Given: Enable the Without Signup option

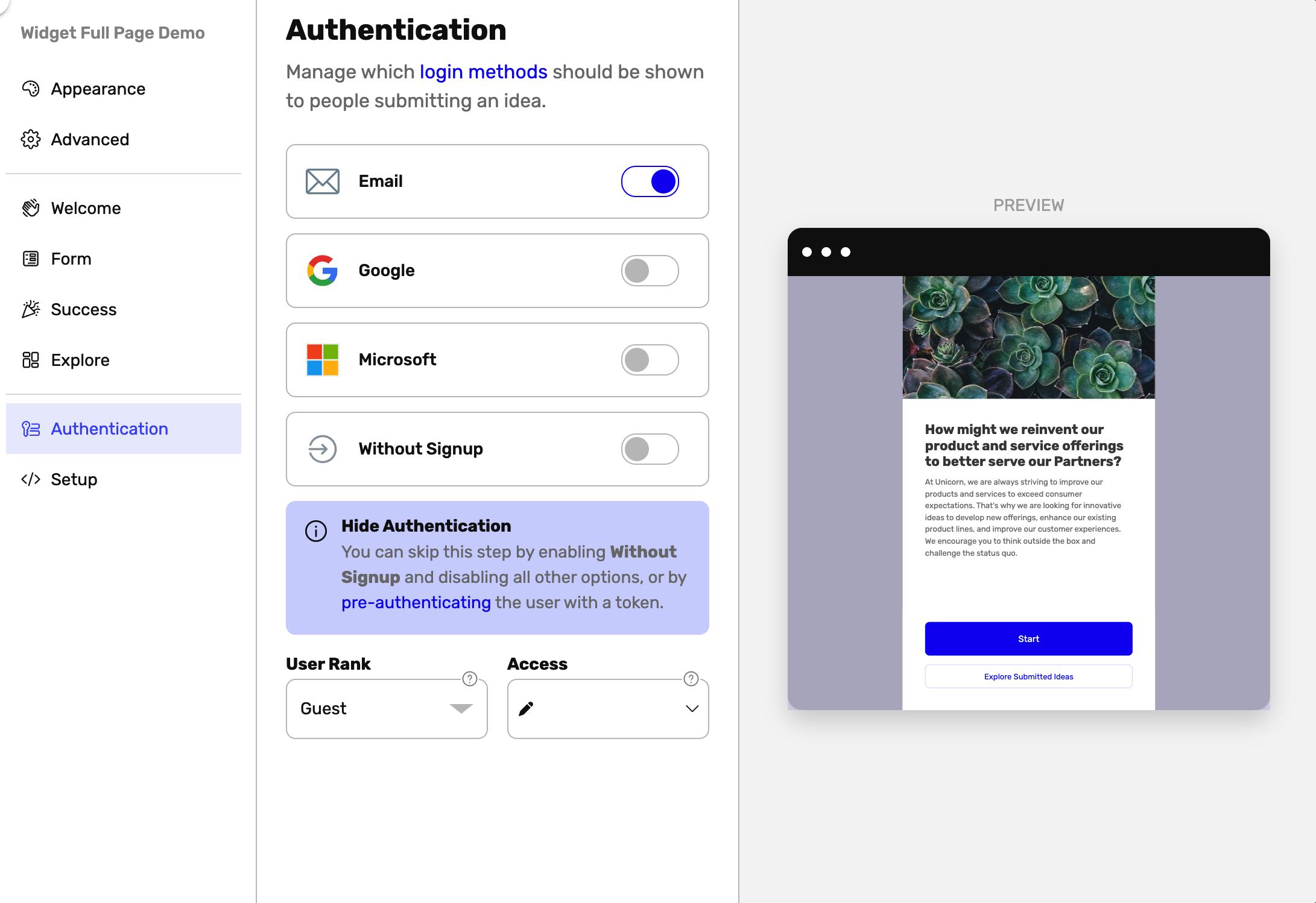Looking at the screenshot, I should [650, 448].
